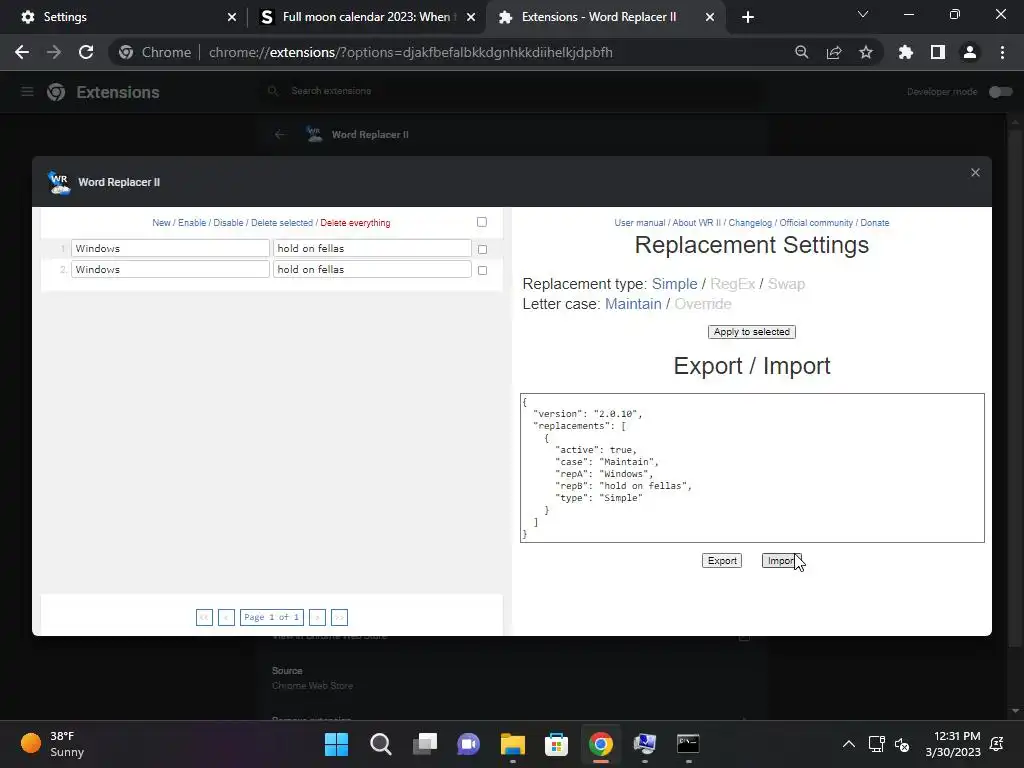Jump to the last page of replacements
The image size is (1024, 768).
point(340,617)
